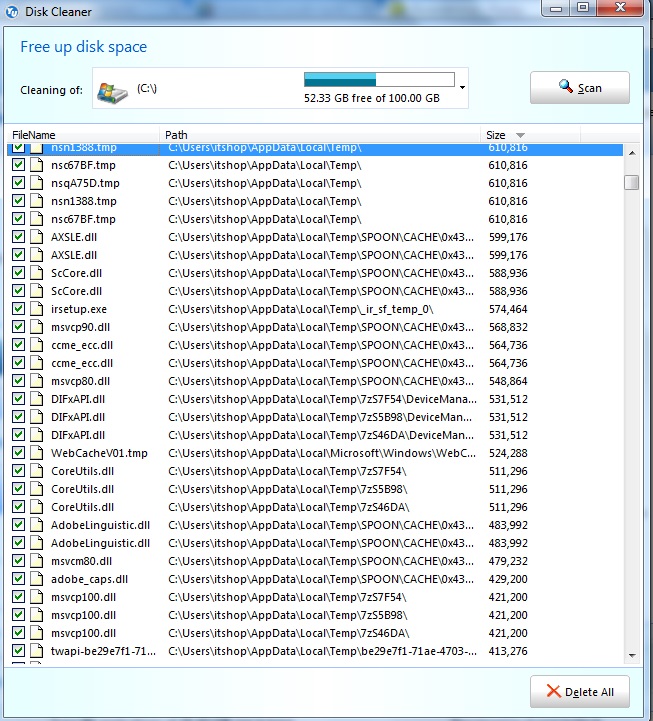Select the msvcm80.dll file name
The width and height of the screenshot is (653, 721).
[x=81, y=561]
